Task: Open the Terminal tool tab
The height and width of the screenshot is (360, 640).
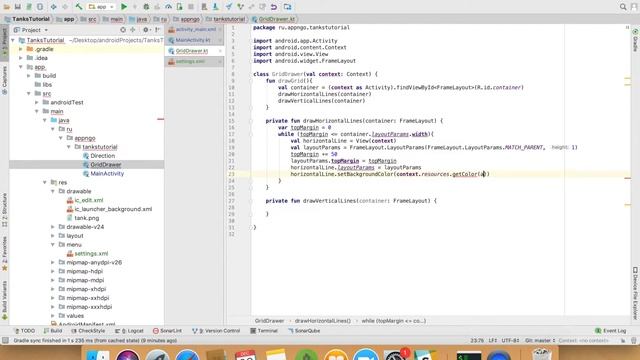Action: point(264,331)
